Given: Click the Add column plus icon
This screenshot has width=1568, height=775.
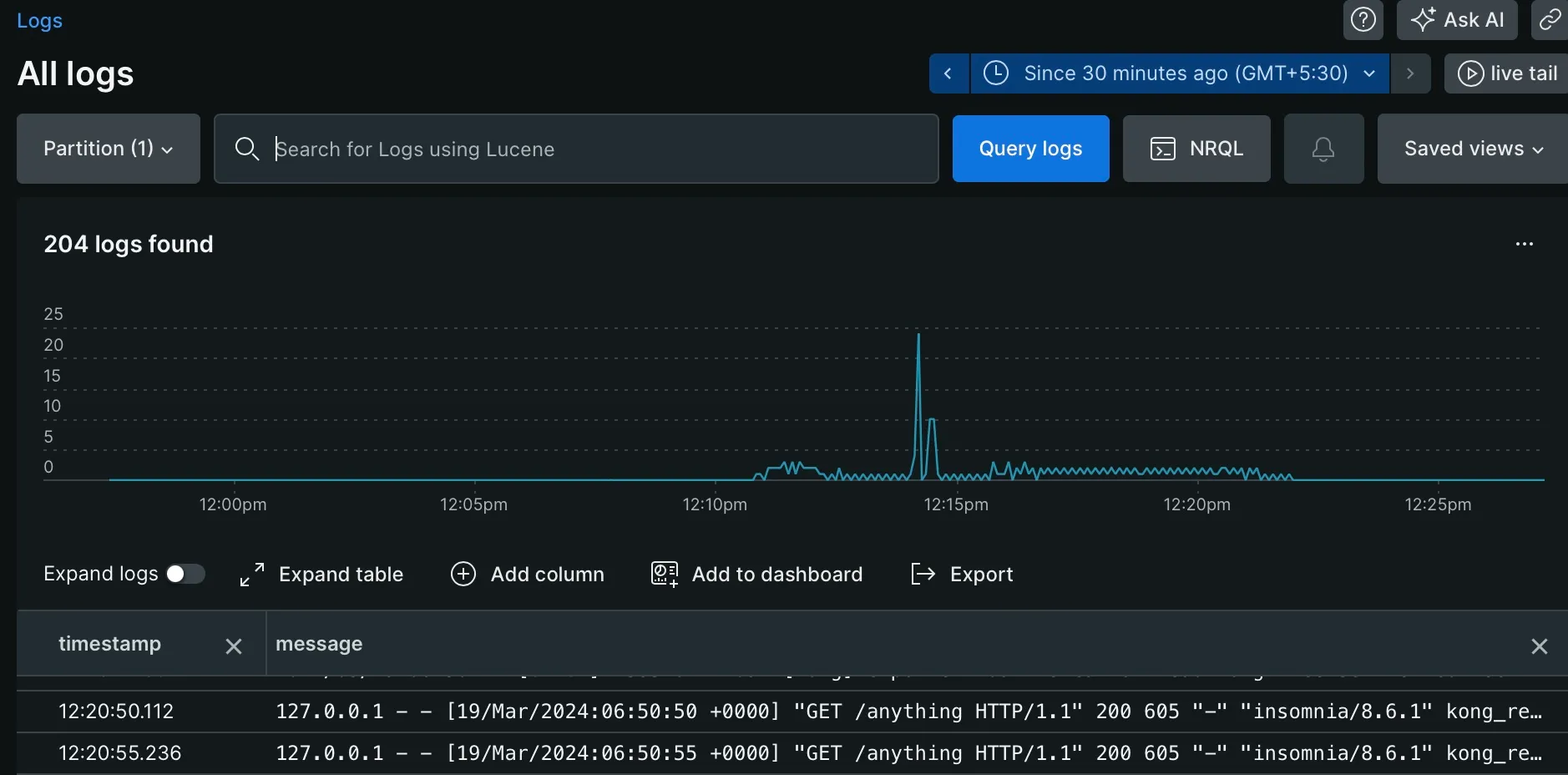Looking at the screenshot, I should pos(463,575).
